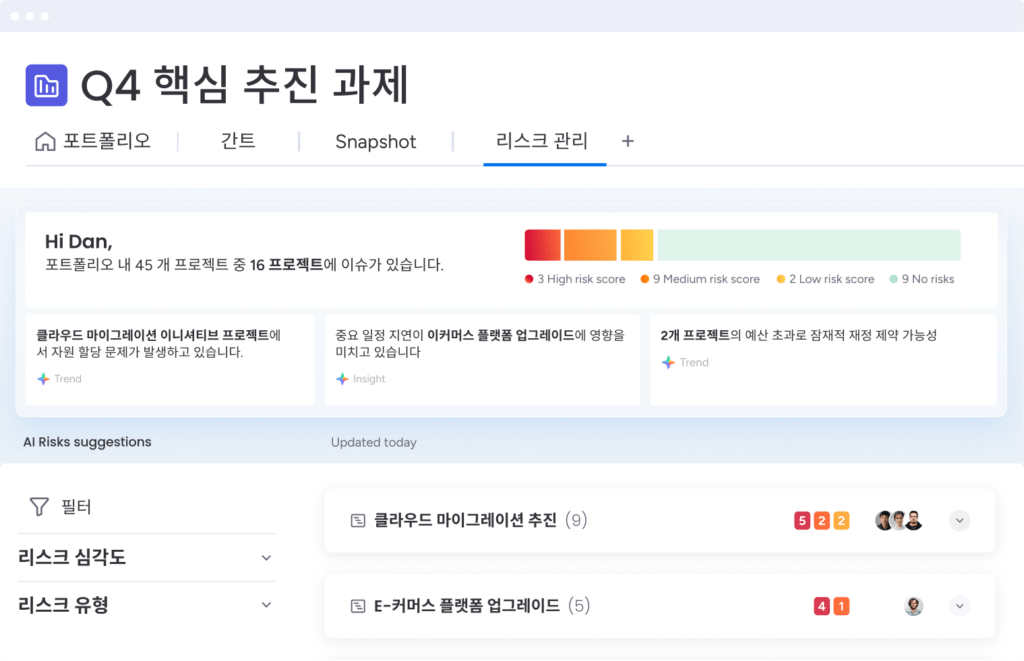Click the home icon beside 포트폴리오
This screenshot has width=1024, height=661.
pos(44,141)
